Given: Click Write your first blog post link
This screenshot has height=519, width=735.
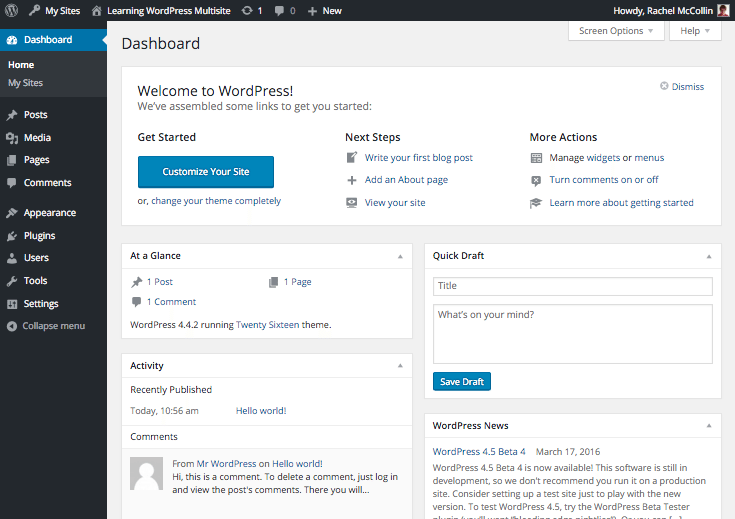Looking at the screenshot, I should [x=419, y=158].
